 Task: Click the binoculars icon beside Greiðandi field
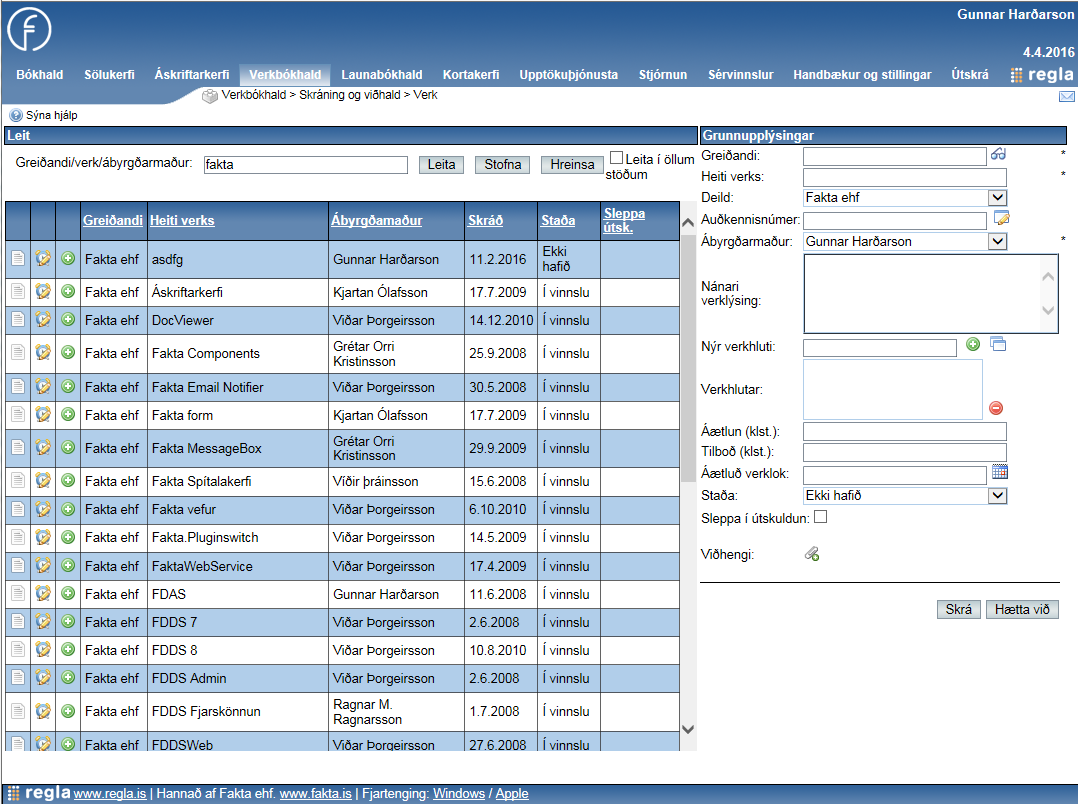pos(998,155)
